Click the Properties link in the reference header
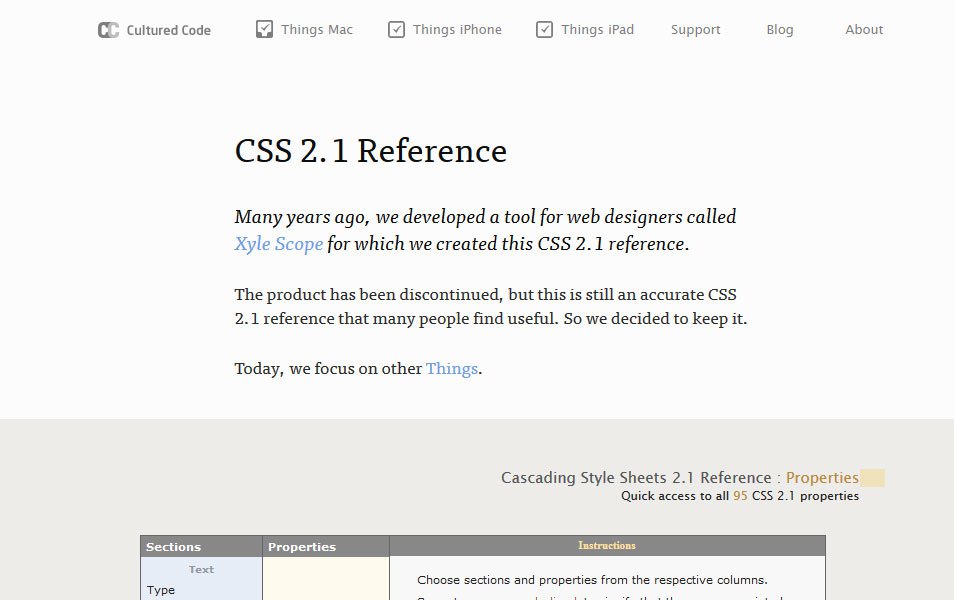Image resolution: width=954 pixels, height=600 pixels. [x=821, y=477]
